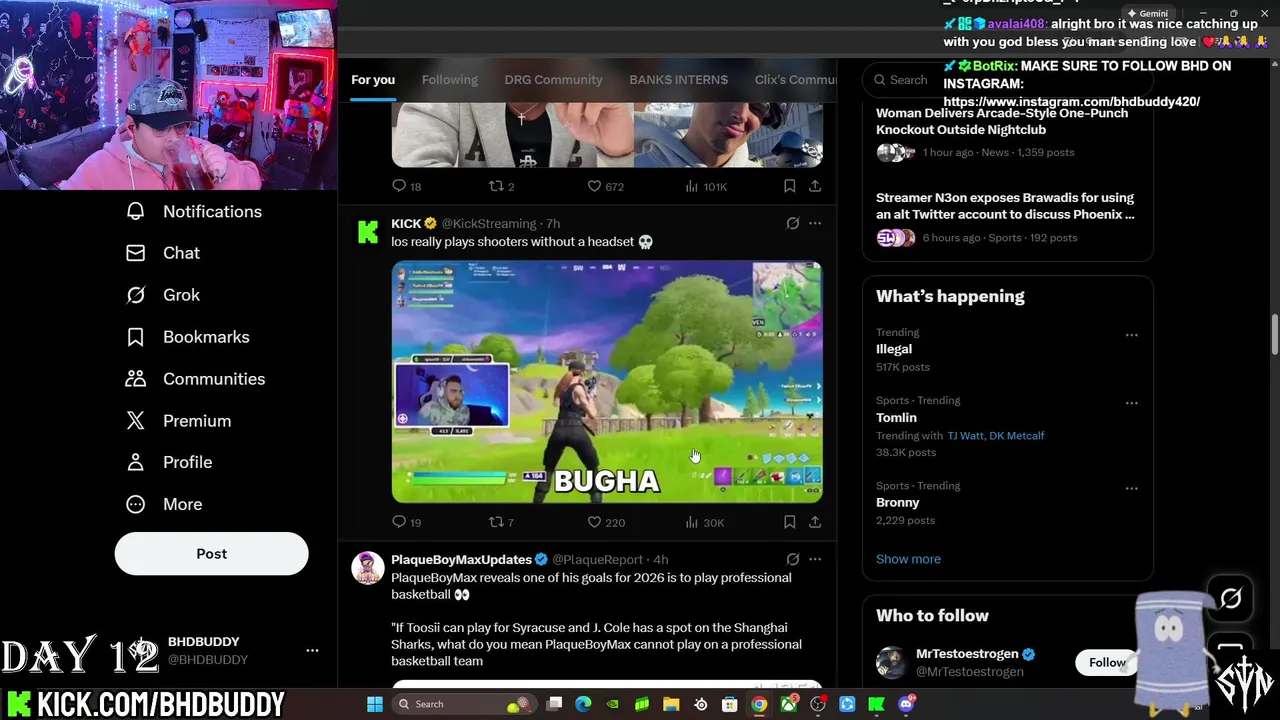Open Grok from the sidebar
The width and height of the screenshot is (1280, 720).
162,295
